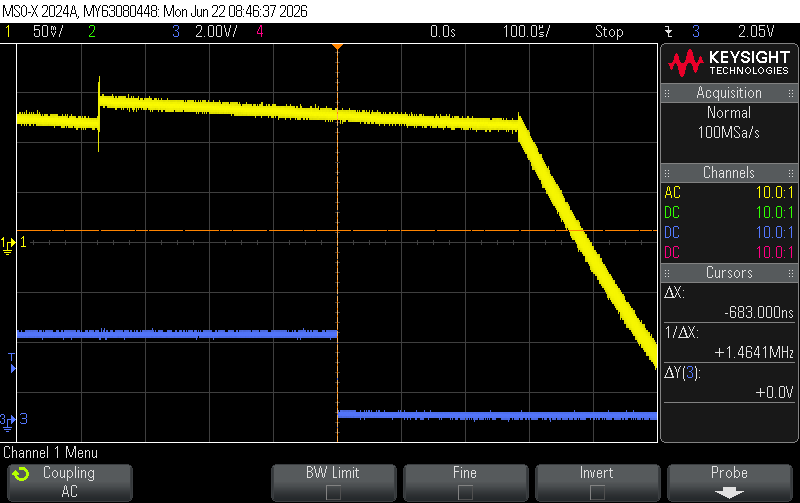Click the Coupling rotary knob icon

coord(21,474)
